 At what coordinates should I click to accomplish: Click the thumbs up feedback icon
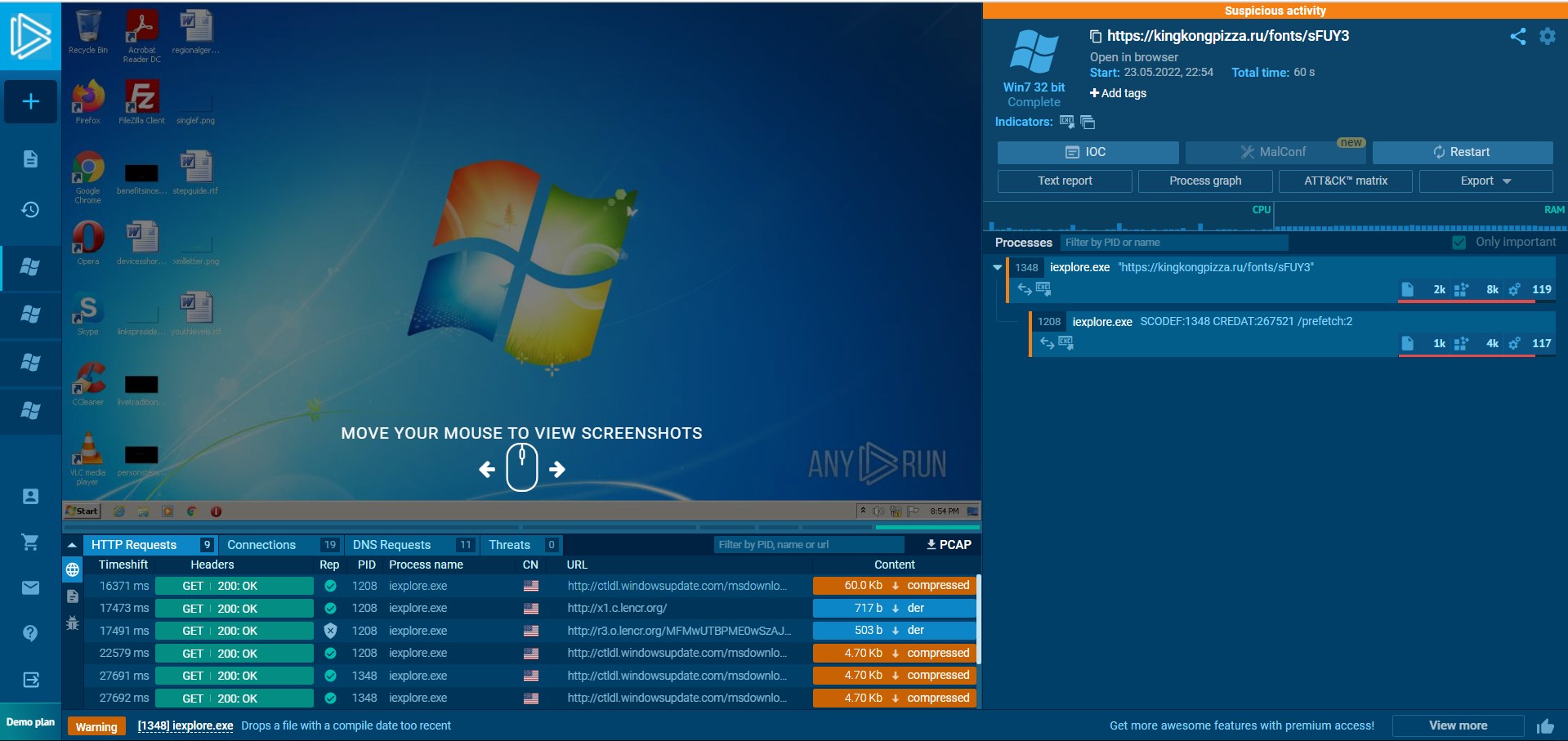1545,726
